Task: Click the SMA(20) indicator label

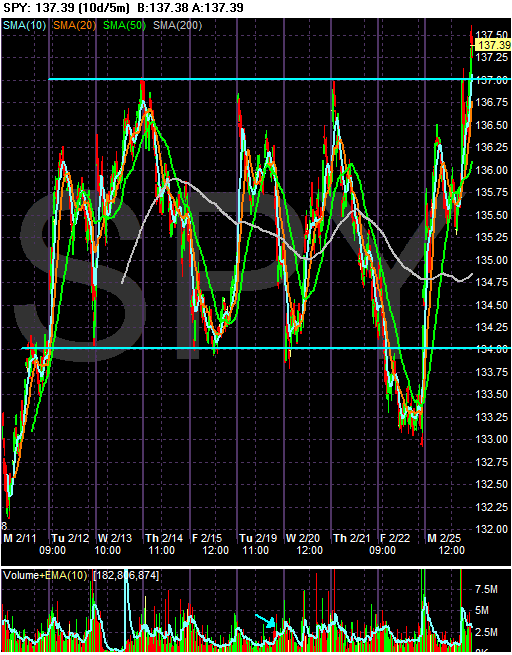Action: click(x=74, y=26)
